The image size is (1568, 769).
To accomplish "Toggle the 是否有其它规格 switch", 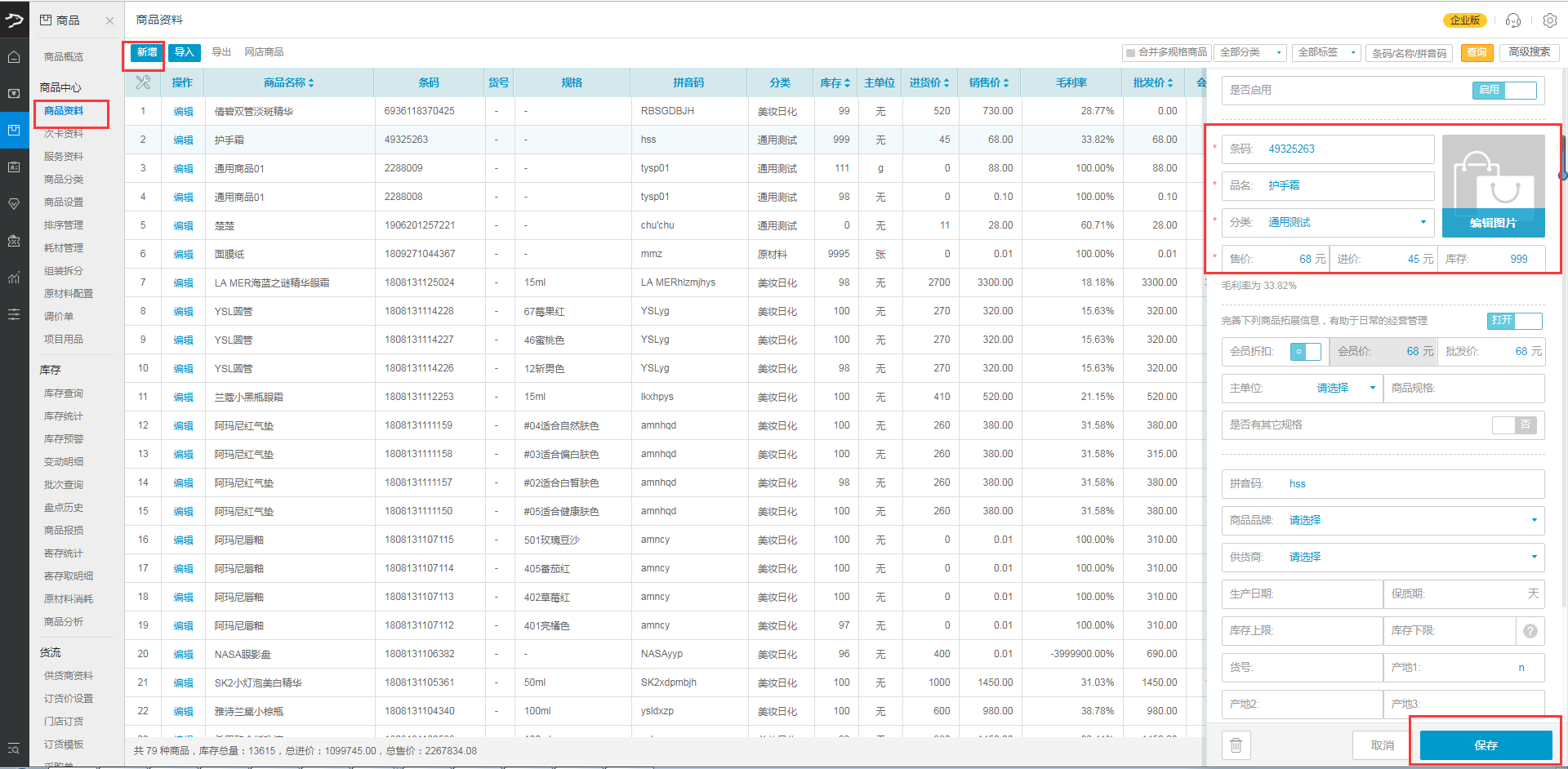I will pos(1514,425).
